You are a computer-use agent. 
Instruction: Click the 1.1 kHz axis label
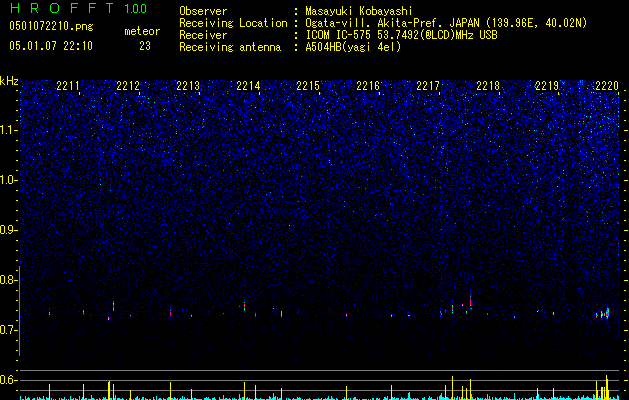click(9, 130)
